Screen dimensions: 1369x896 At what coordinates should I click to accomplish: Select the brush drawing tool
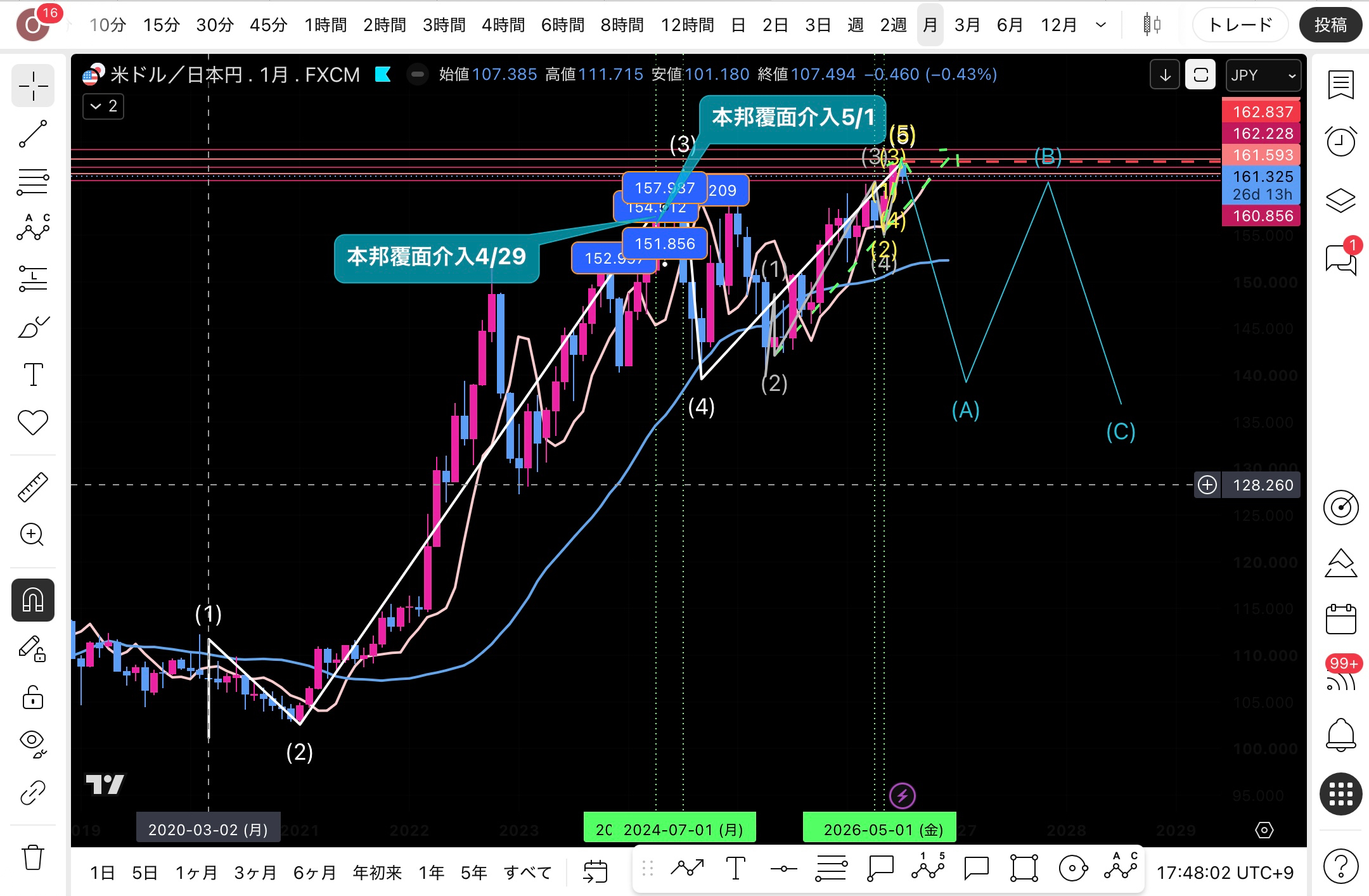[x=33, y=327]
